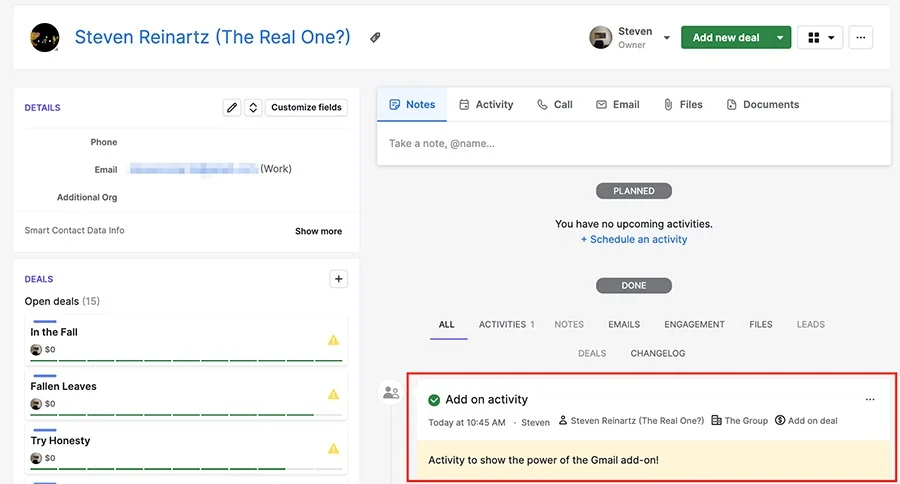
Task: Click the reorder fields arrows icon in Details
Action: pyautogui.click(x=253, y=107)
